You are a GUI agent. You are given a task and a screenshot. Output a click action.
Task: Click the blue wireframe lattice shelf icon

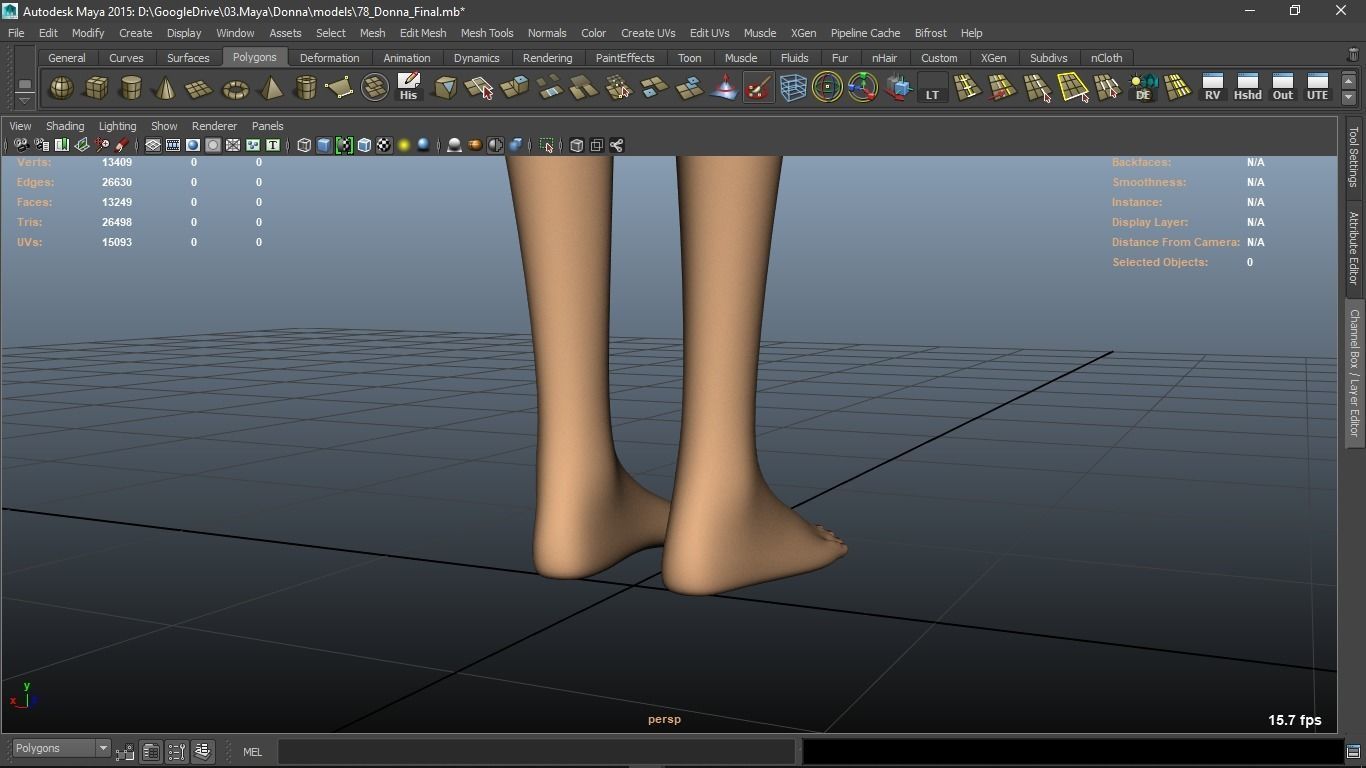coord(793,88)
